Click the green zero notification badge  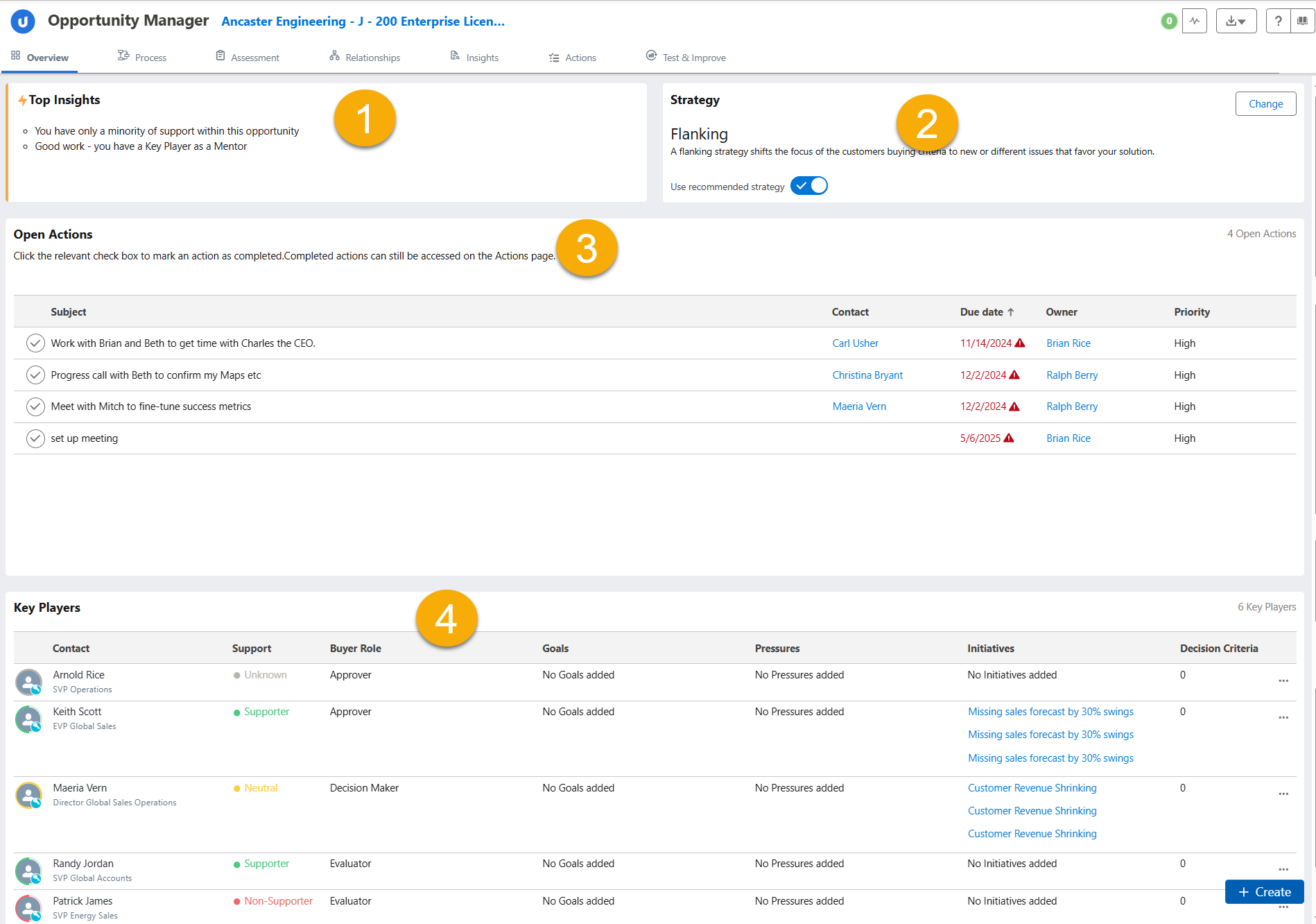(x=1169, y=21)
